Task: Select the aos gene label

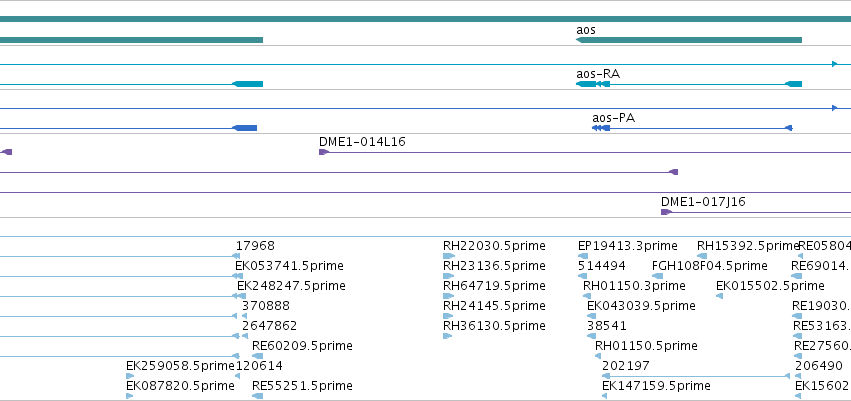Action: point(586,30)
